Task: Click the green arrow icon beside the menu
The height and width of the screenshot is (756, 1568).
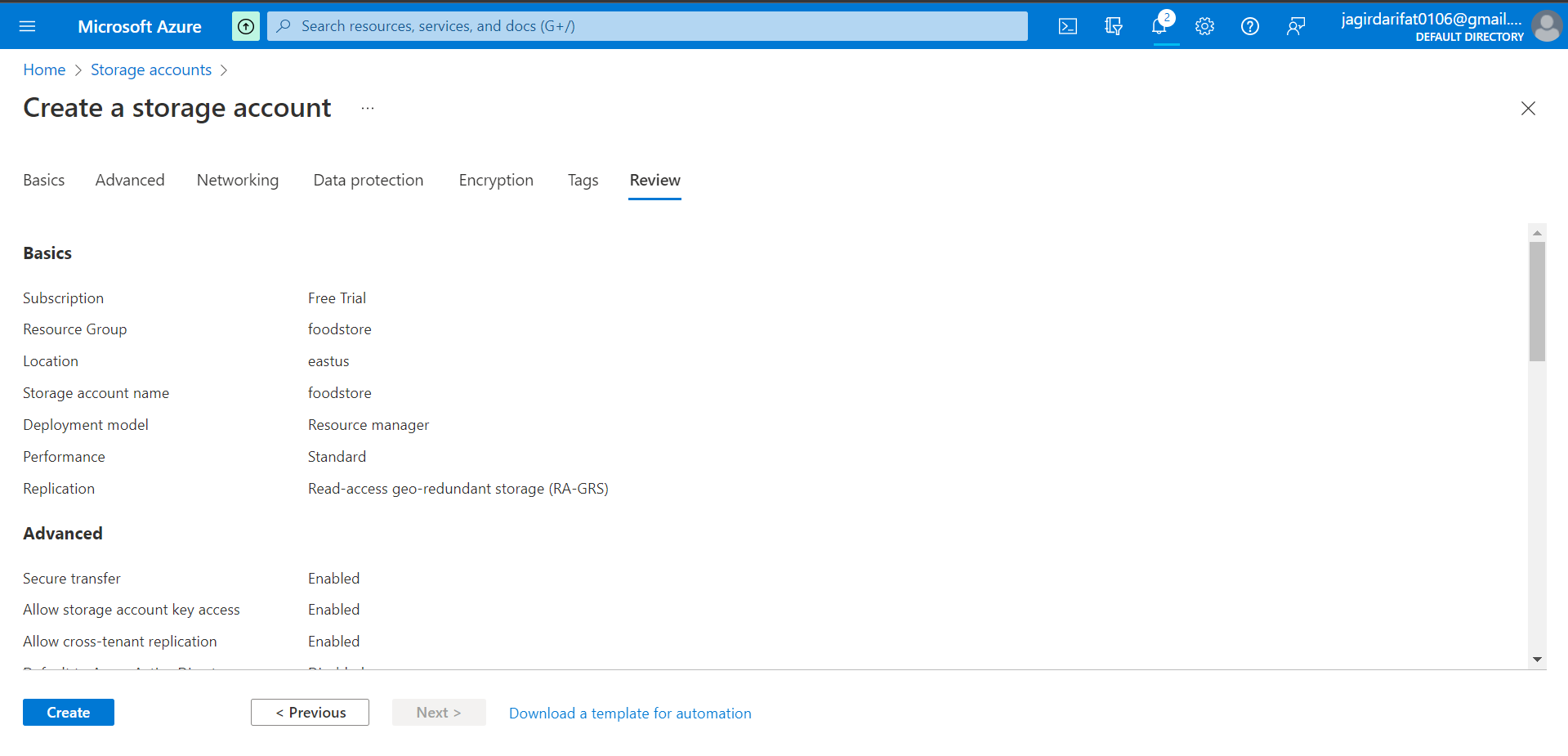Action: [x=245, y=25]
